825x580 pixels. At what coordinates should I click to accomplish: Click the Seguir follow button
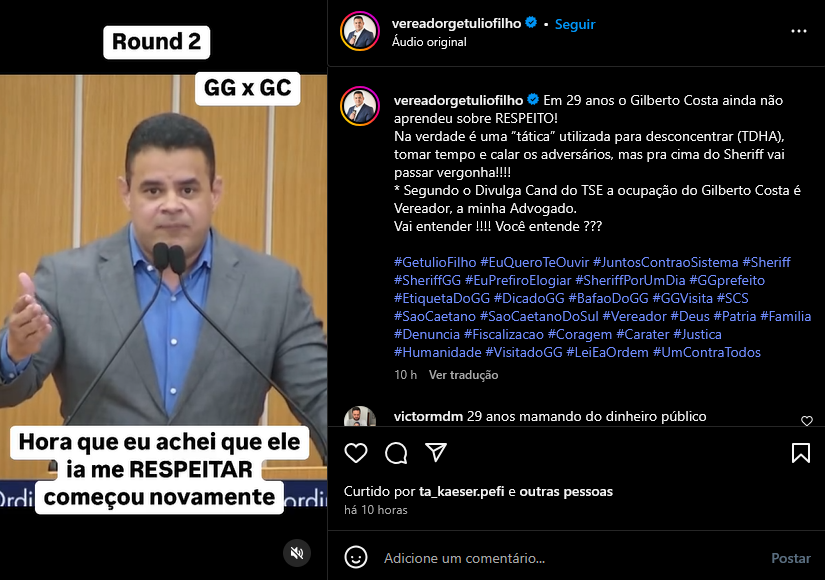coord(575,24)
